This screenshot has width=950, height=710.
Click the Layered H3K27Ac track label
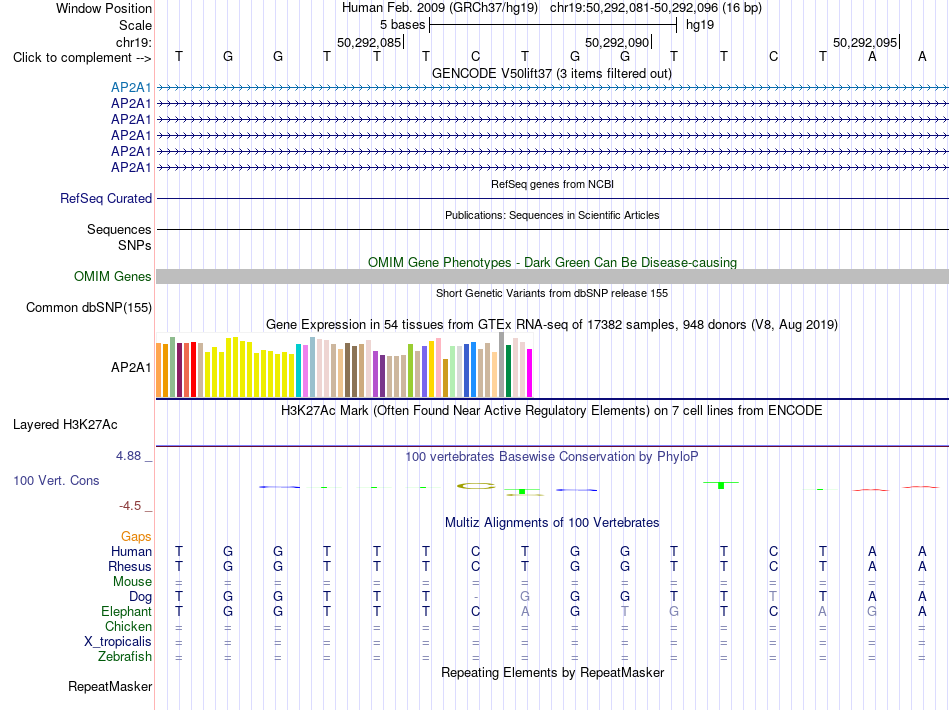[x=65, y=425]
